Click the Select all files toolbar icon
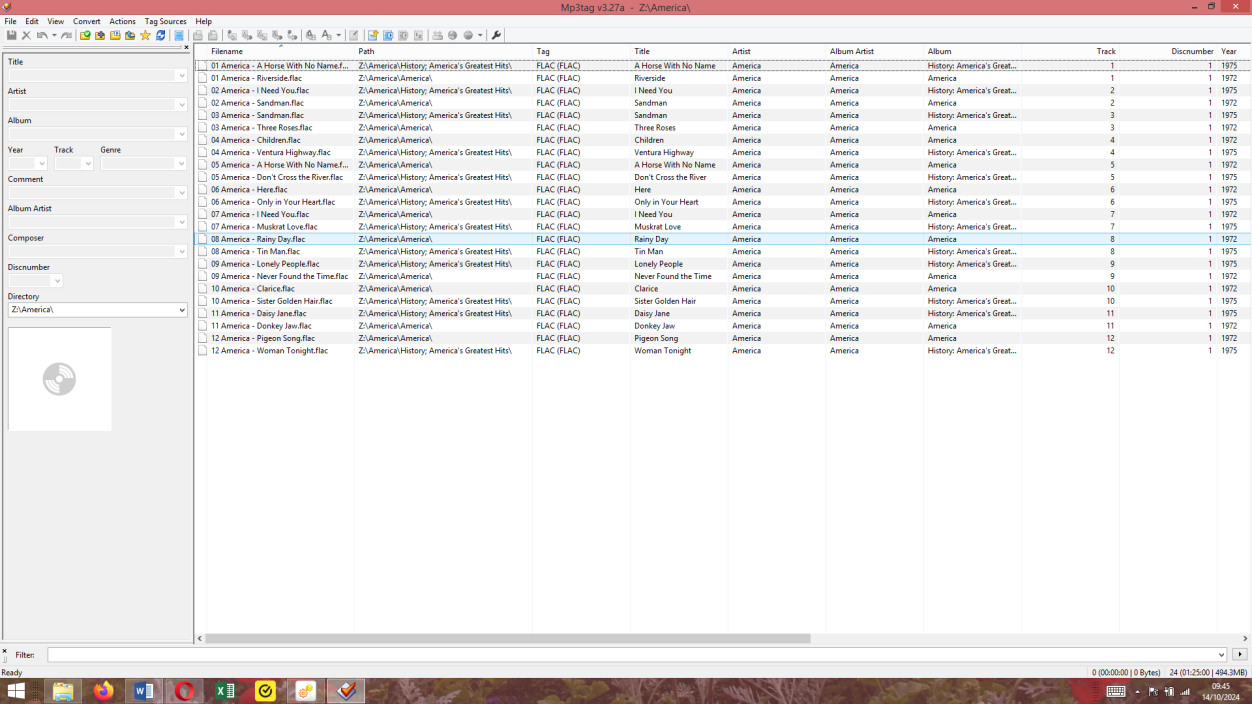The width and height of the screenshot is (1252, 704). tap(179, 35)
